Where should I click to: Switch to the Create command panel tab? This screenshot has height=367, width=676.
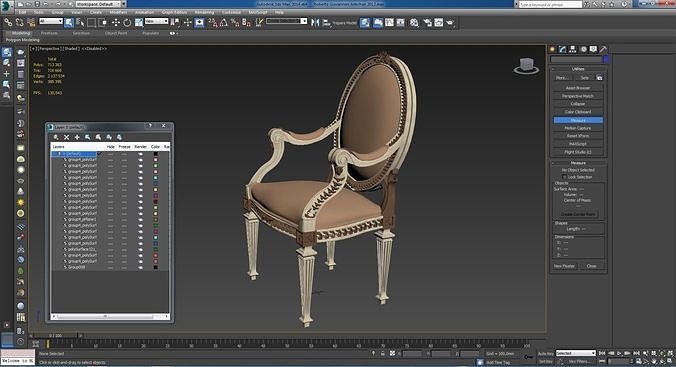click(x=553, y=49)
